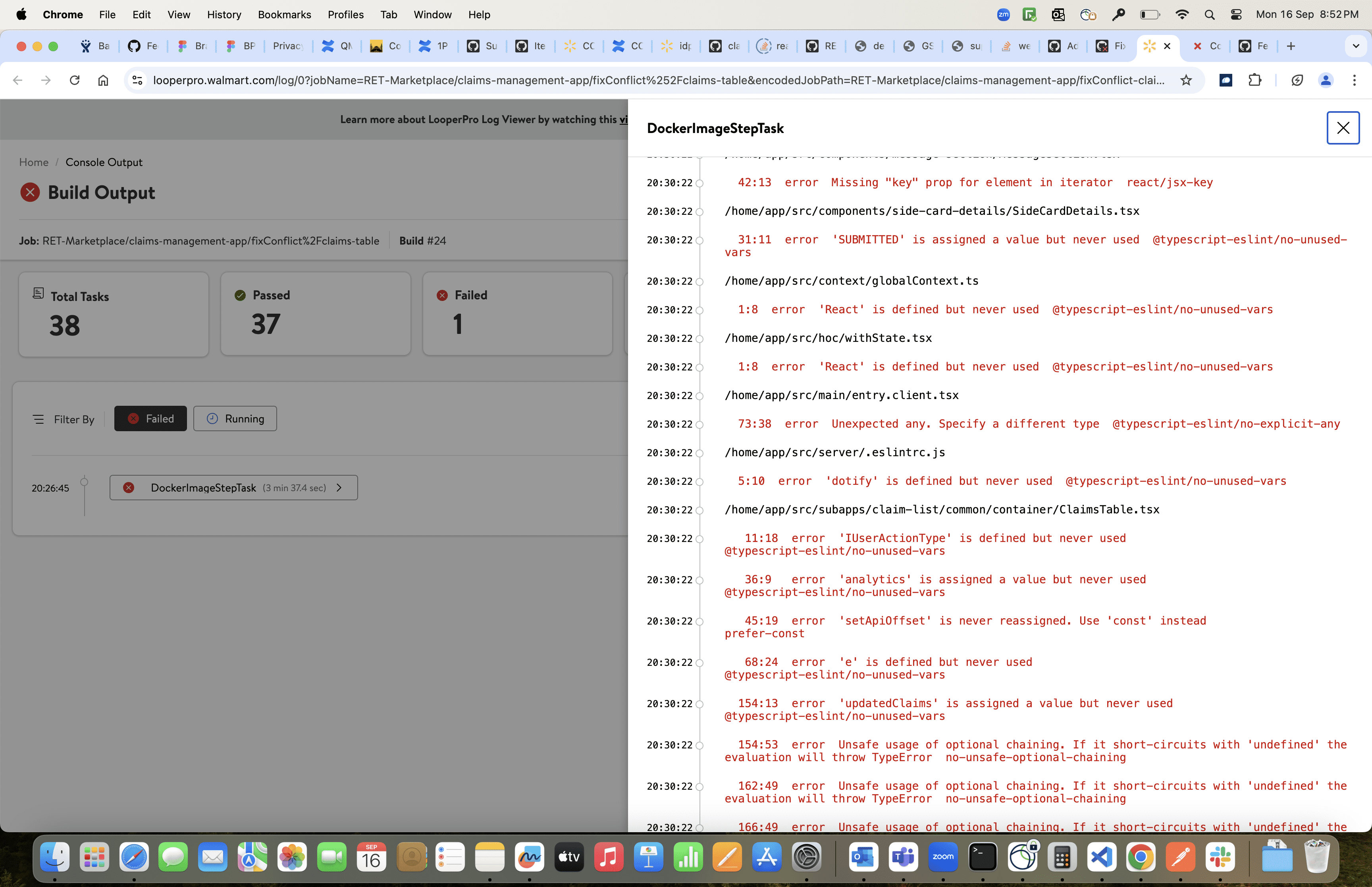Click the DockerImageStepTask failed task row
The image size is (1372, 887).
point(234,488)
